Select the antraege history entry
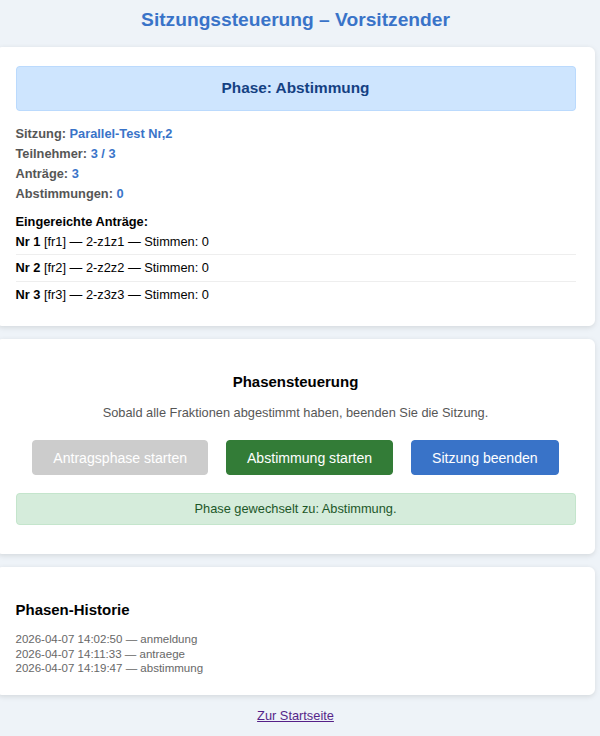Screen dimensions: 600x736 [100, 654]
